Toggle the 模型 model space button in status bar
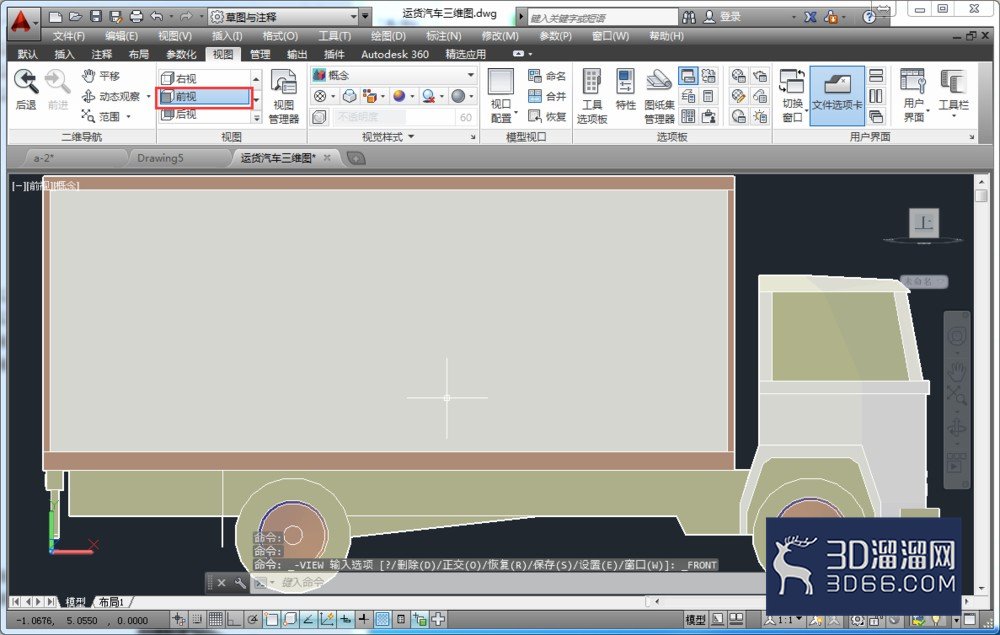The width and height of the screenshot is (1000, 635). [x=695, y=619]
